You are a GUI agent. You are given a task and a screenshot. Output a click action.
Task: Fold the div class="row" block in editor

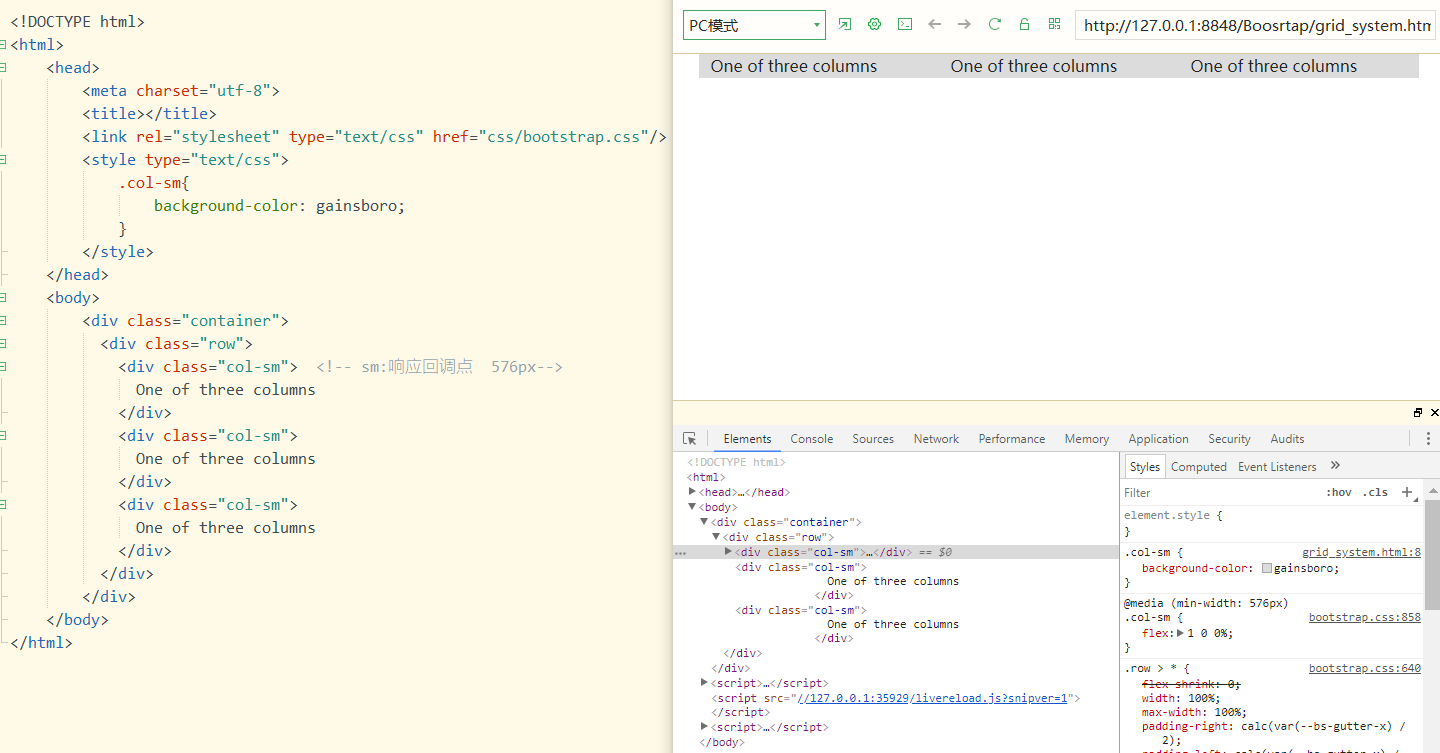click(x=3, y=344)
